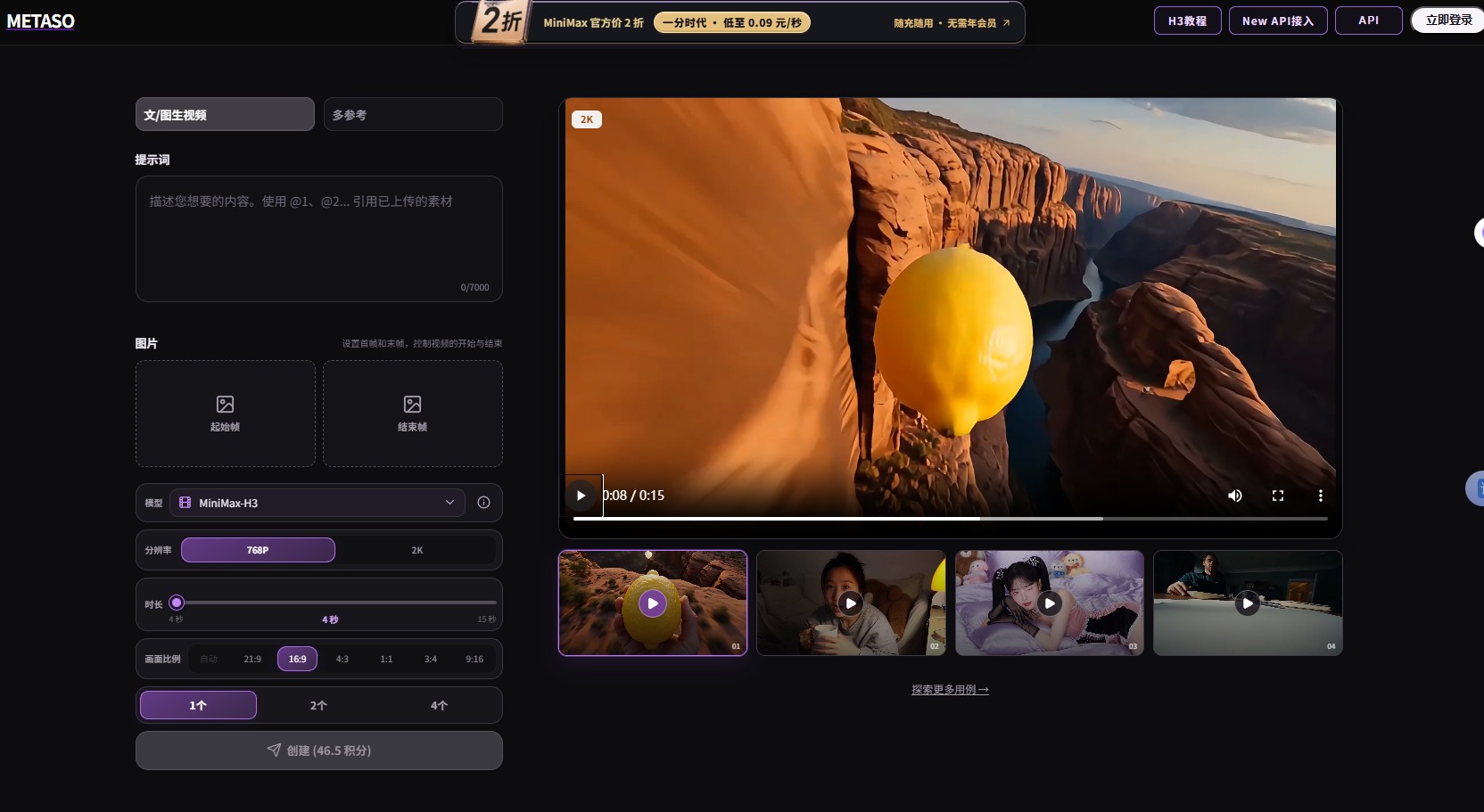The image size is (1484, 812).
Task: Mute the video volume speaker icon
Action: click(x=1235, y=496)
